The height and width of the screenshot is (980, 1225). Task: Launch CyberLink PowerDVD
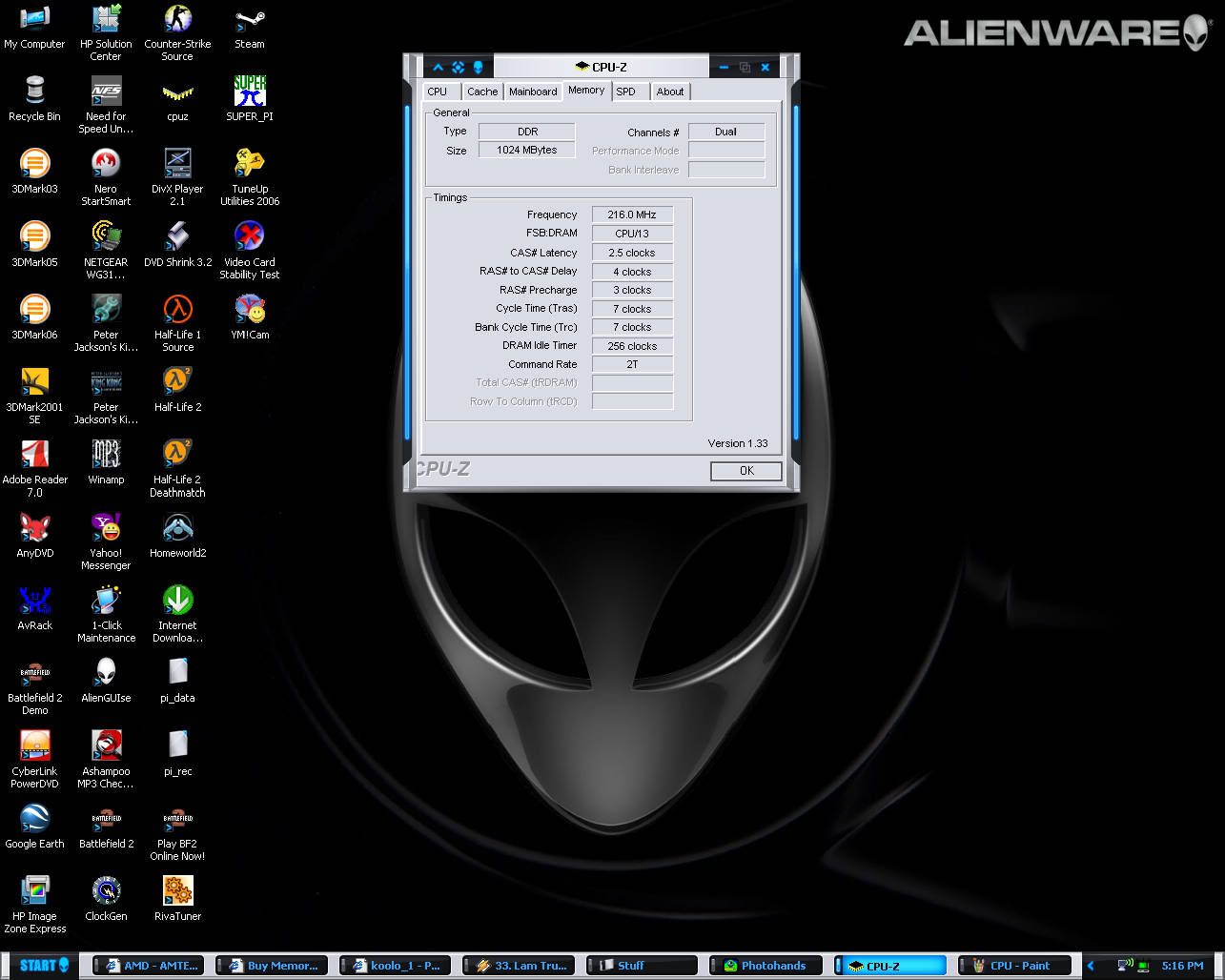click(x=34, y=761)
